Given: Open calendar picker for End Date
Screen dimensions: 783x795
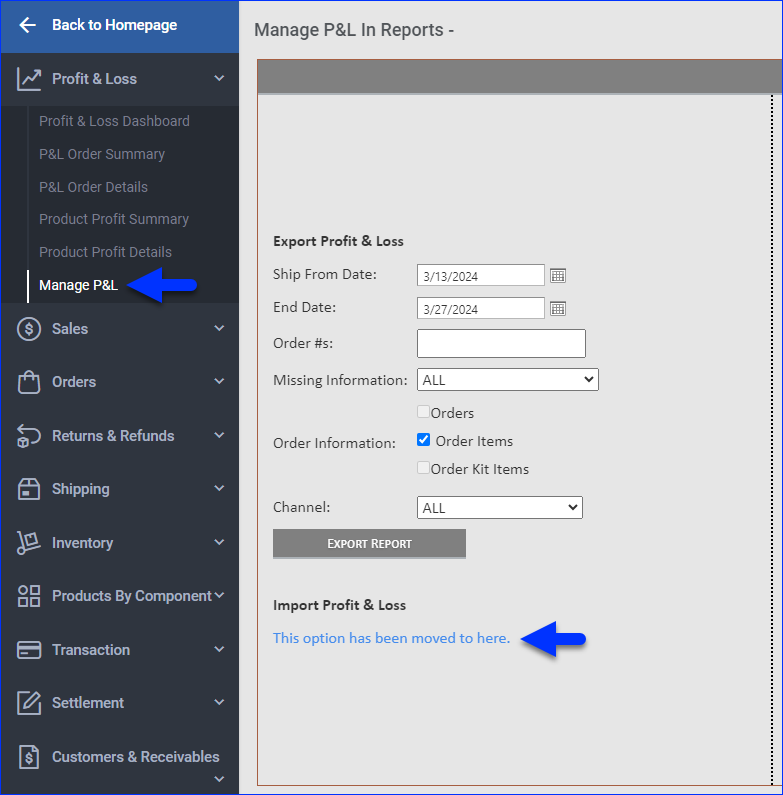Looking at the screenshot, I should [558, 308].
